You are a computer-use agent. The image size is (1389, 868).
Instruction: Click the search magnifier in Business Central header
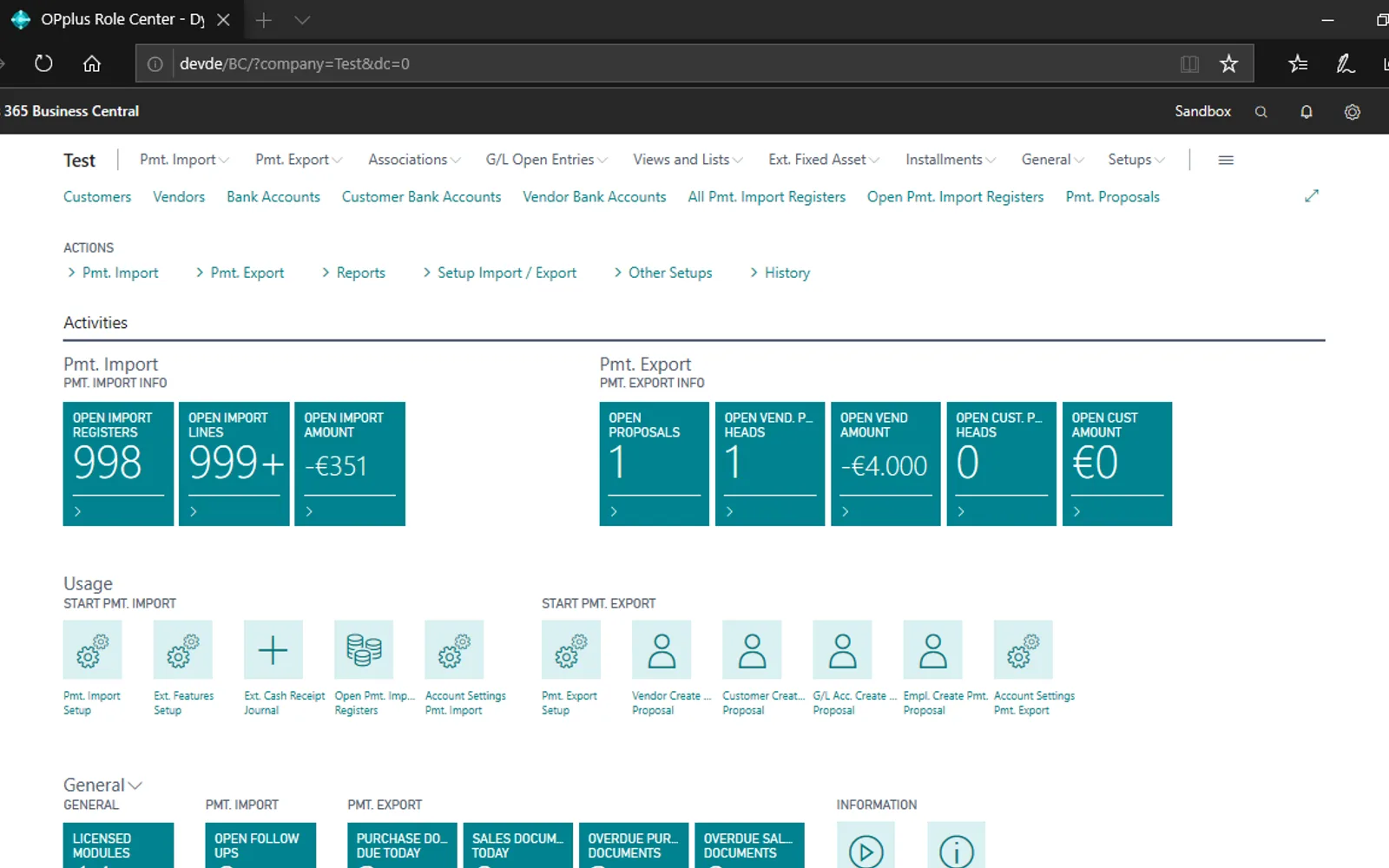[x=1261, y=112]
